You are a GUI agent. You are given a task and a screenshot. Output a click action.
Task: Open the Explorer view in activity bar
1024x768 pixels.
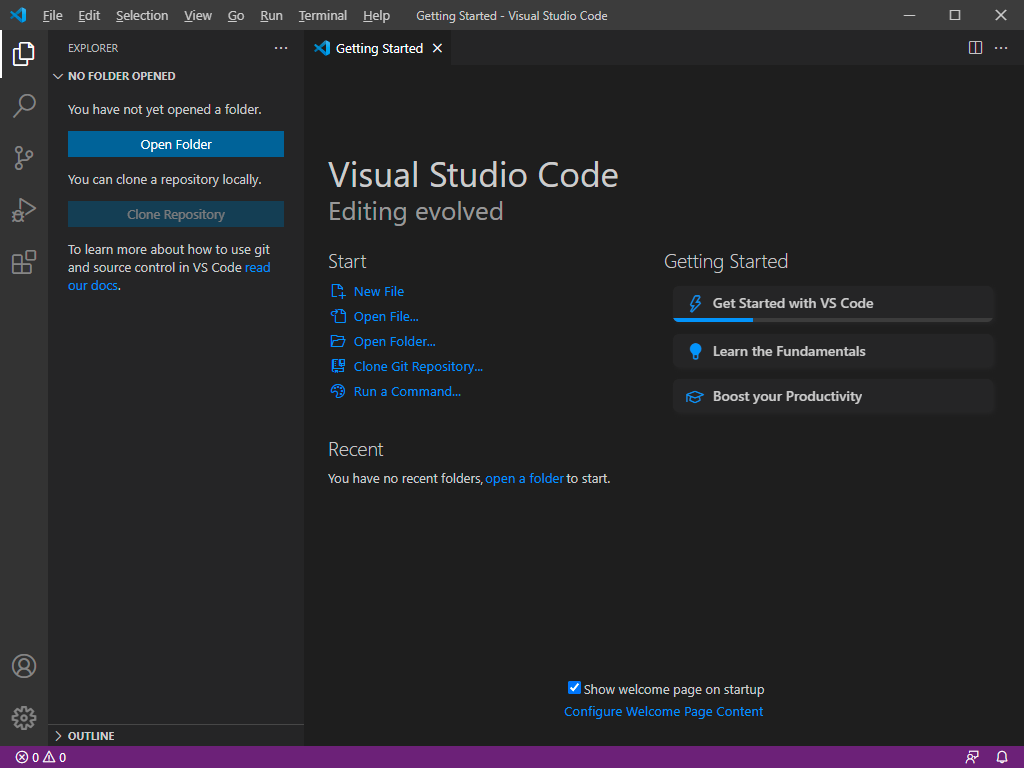pyautogui.click(x=24, y=54)
